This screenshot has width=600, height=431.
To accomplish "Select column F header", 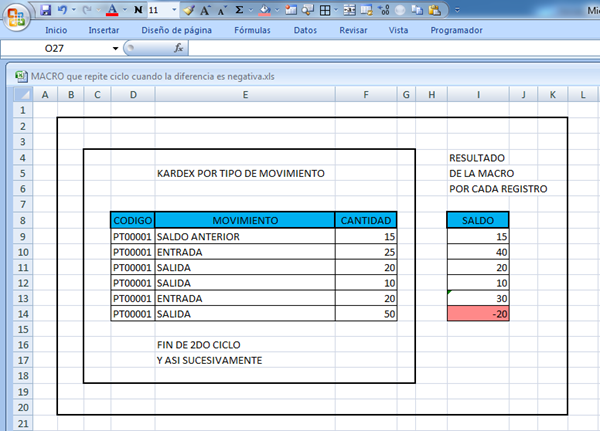I will [366, 95].
